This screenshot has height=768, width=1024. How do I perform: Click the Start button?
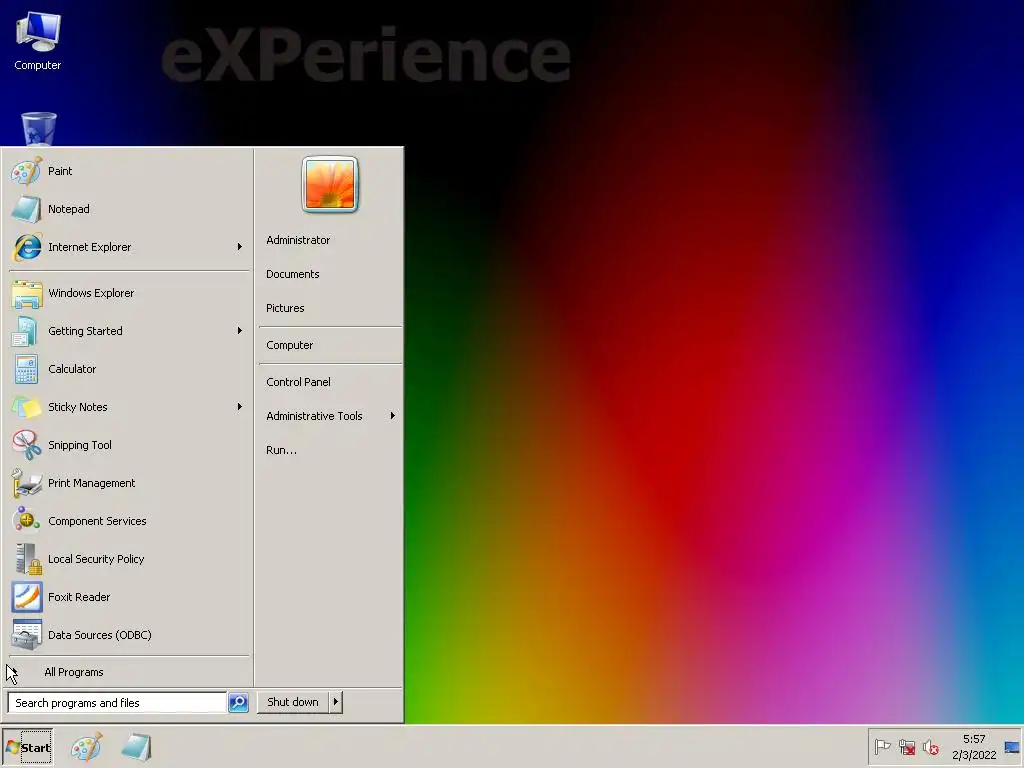pyautogui.click(x=27, y=747)
